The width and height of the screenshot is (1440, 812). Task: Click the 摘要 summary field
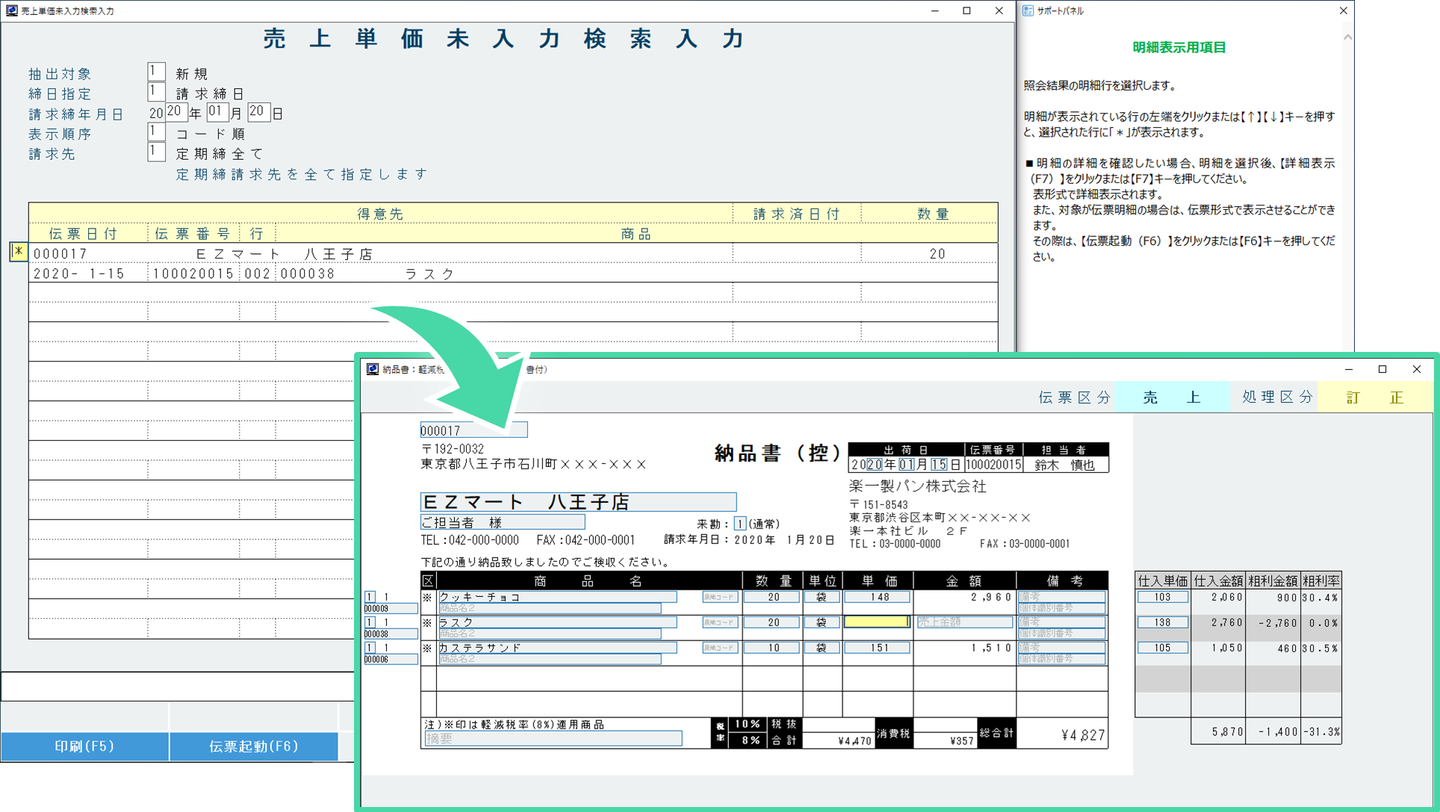[553, 739]
